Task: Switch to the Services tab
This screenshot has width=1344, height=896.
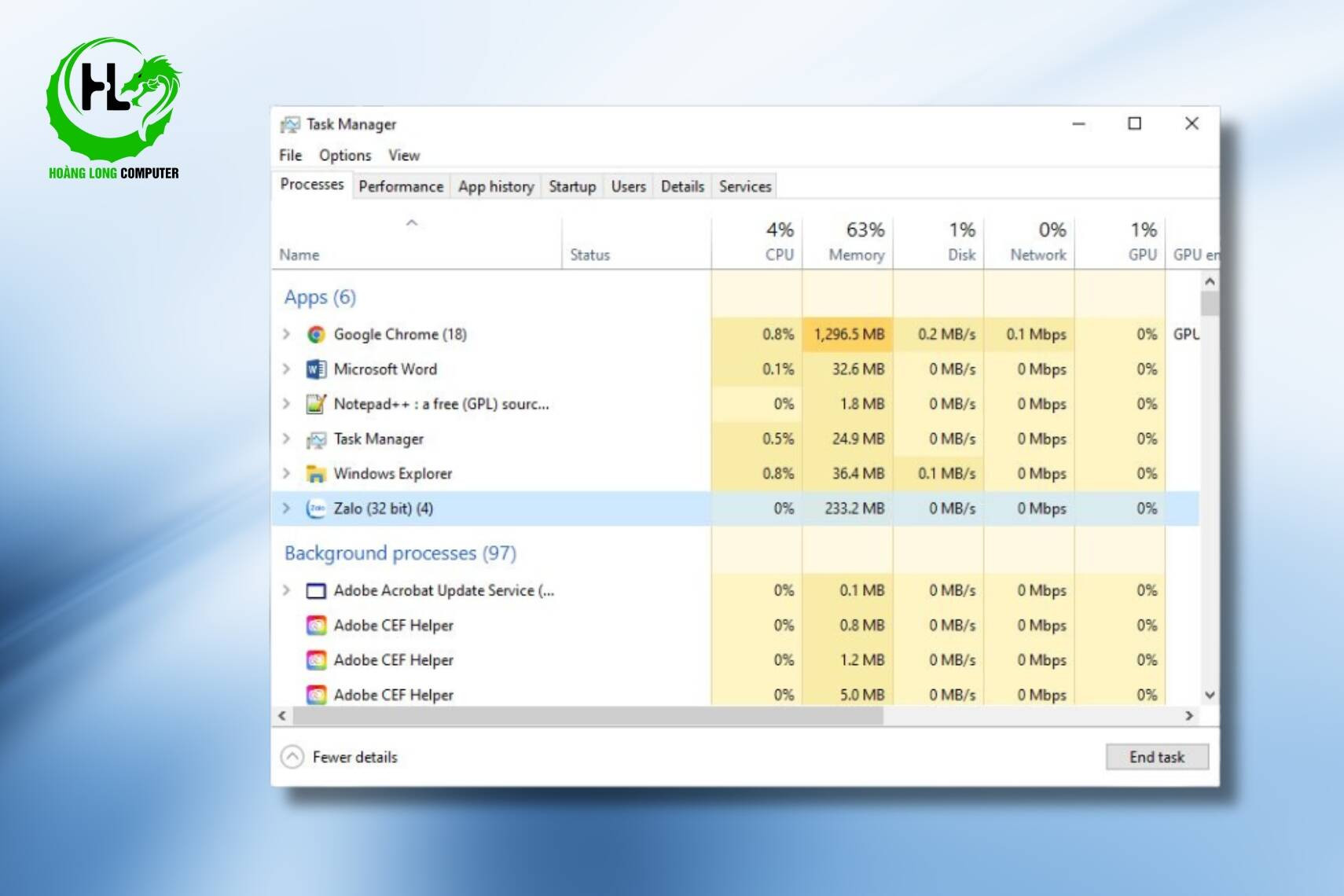Action: tap(745, 186)
